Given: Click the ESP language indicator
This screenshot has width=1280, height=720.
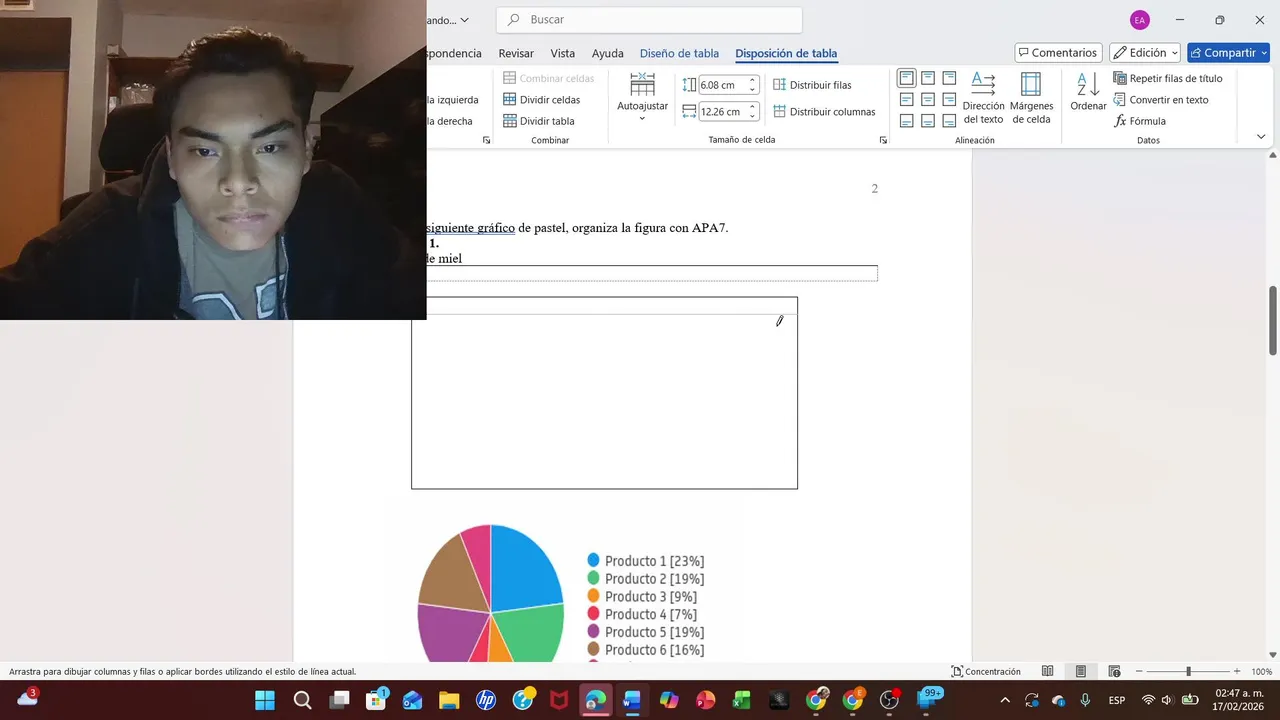Looking at the screenshot, I should pos(1117,700).
